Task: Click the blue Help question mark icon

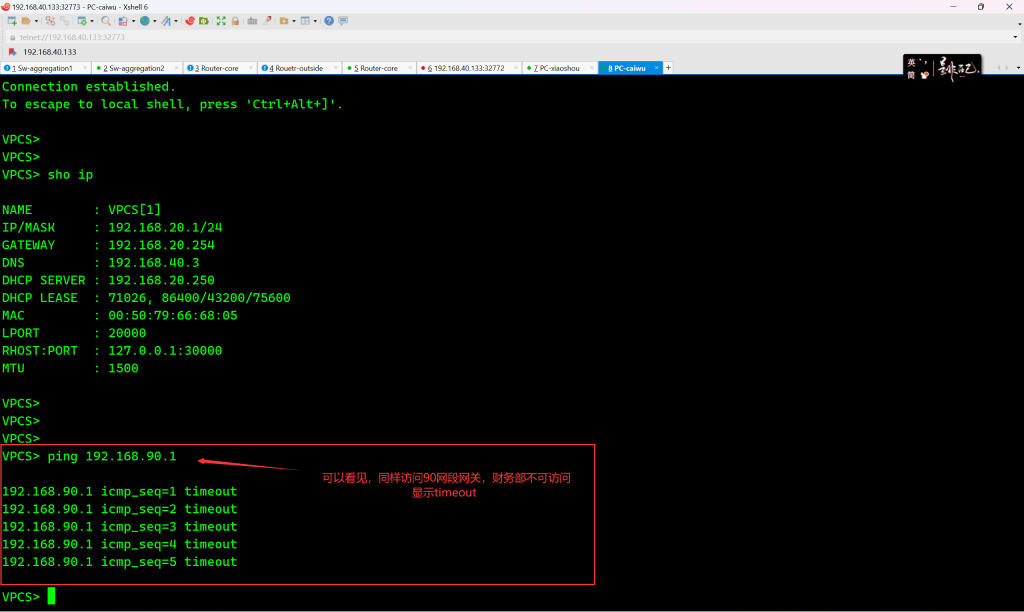Action: click(x=328, y=21)
